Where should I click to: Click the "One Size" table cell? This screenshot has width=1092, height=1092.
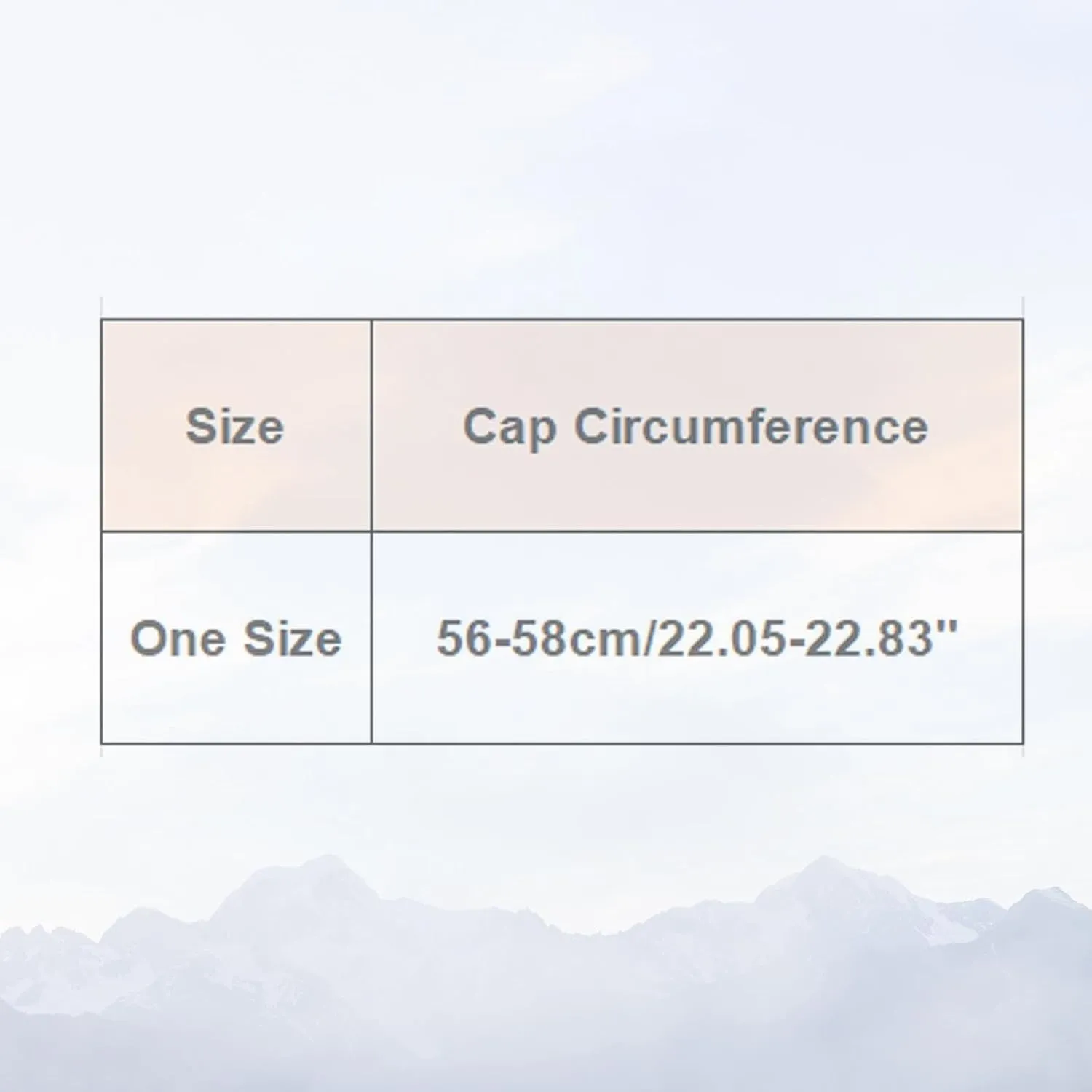pos(236,638)
